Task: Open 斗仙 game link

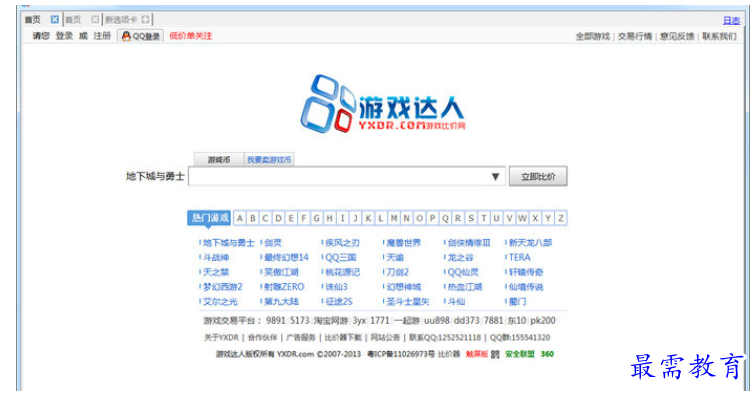Action: pyautogui.click(x=456, y=302)
